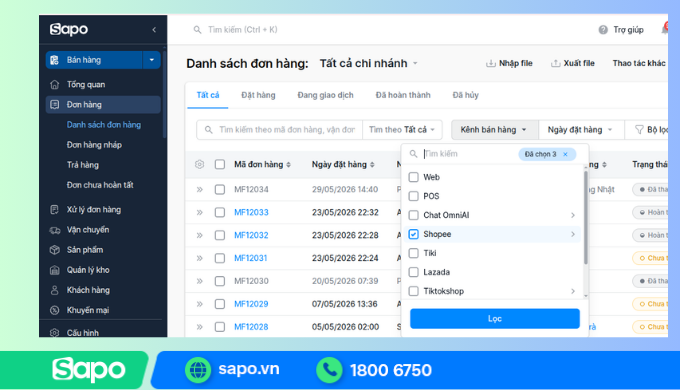Click the Cấu hình gear icon
The image size is (680, 390).
(x=55, y=333)
